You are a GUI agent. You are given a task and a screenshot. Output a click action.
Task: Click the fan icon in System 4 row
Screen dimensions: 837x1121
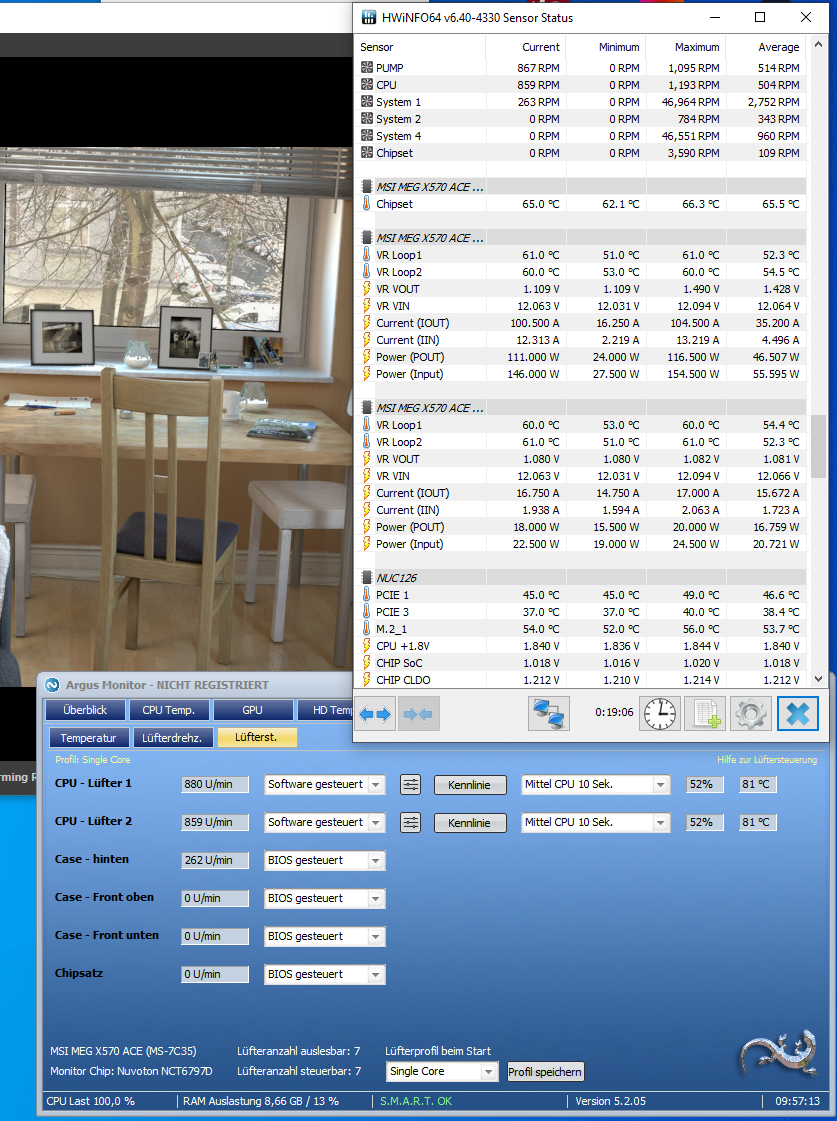(x=367, y=135)
